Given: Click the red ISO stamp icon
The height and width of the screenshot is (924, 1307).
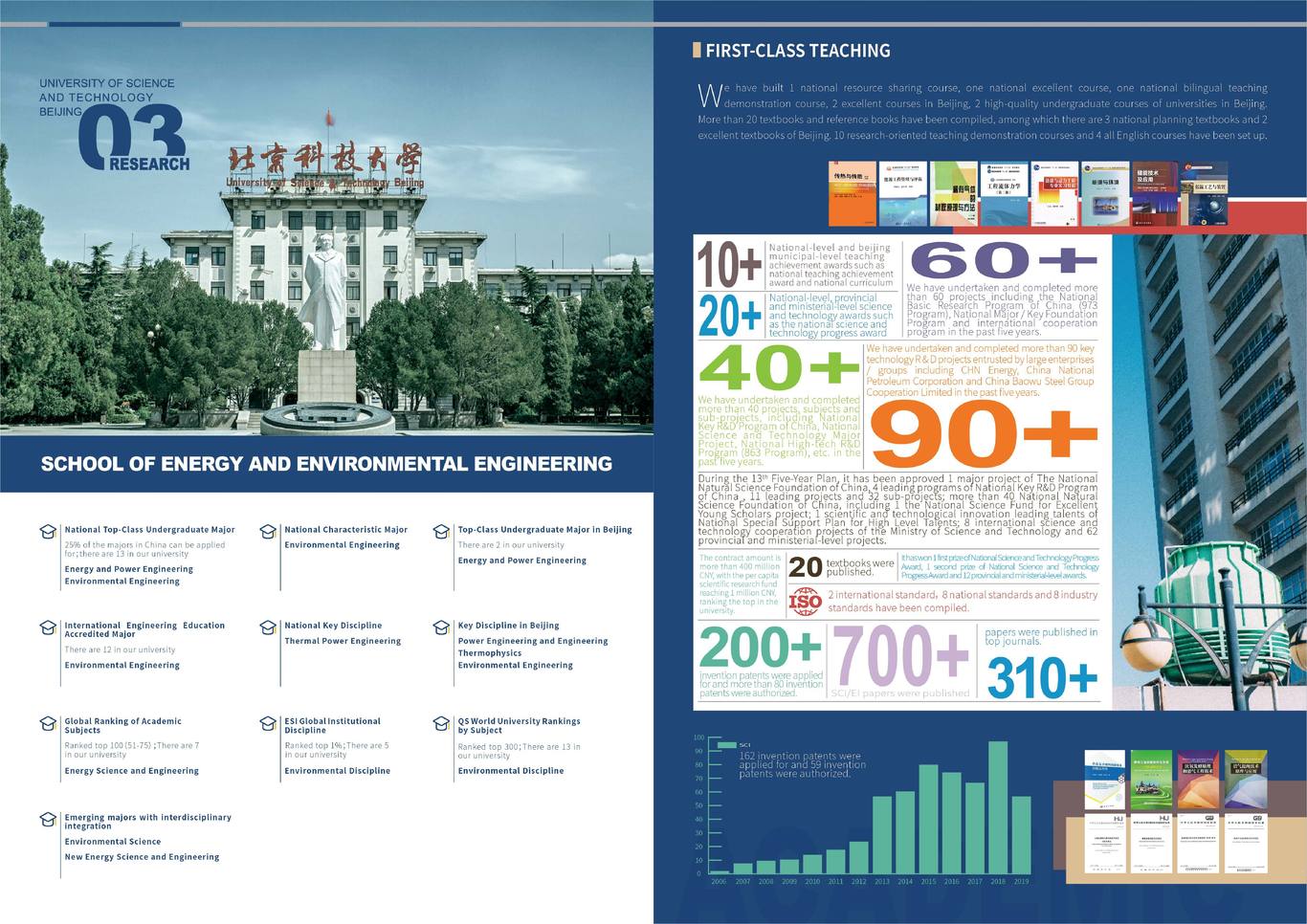Looking at the screenshot, I should coord(806,601).
